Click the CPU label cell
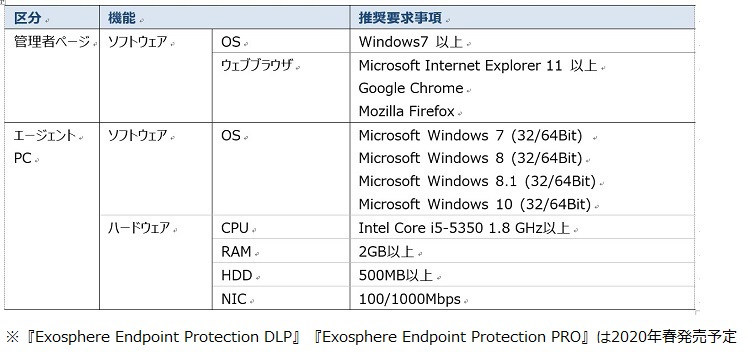 [x=281, y=227]
